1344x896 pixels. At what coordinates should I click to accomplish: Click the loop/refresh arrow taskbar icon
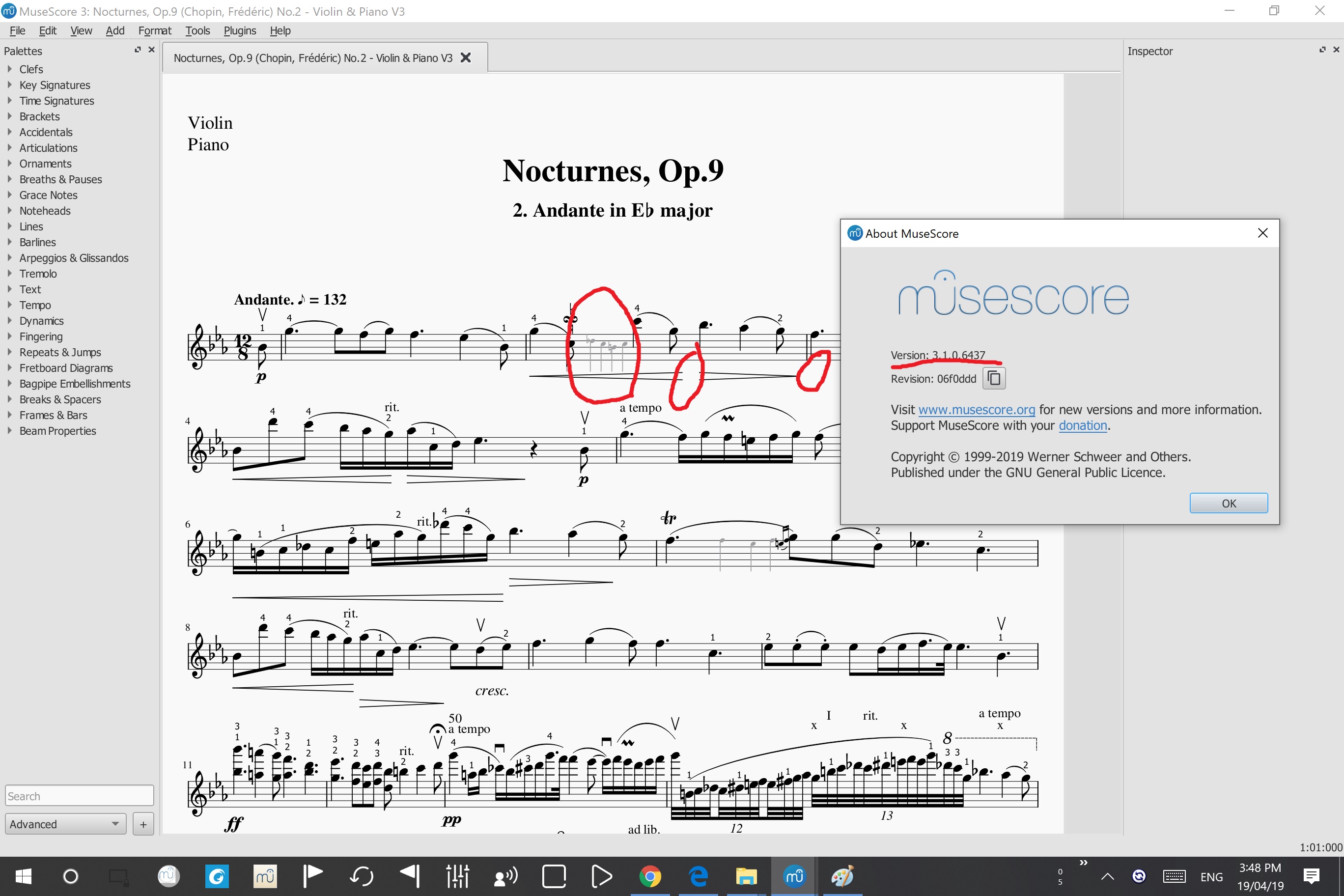click(361, 876)
